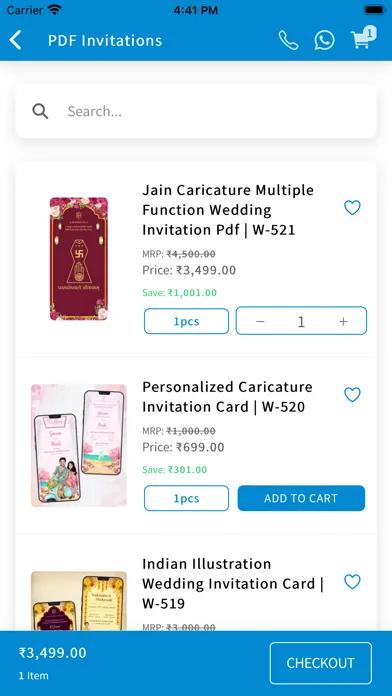Decrease quantity with the minus button

click(x=261, y=321)
